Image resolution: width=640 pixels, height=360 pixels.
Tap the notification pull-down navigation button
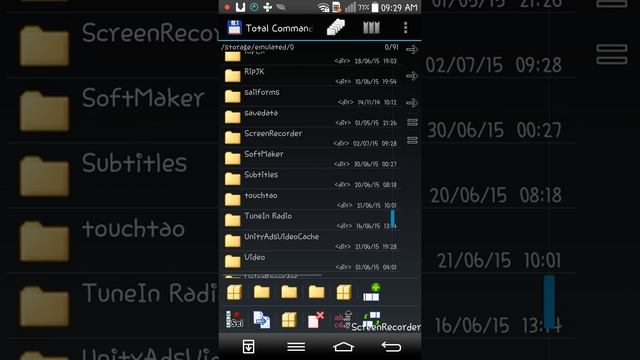point(249,347)
